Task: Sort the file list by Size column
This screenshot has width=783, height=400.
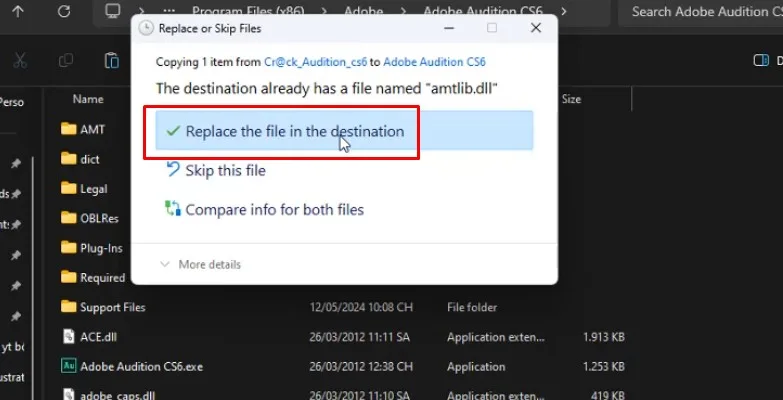Action: click(571, 99)
